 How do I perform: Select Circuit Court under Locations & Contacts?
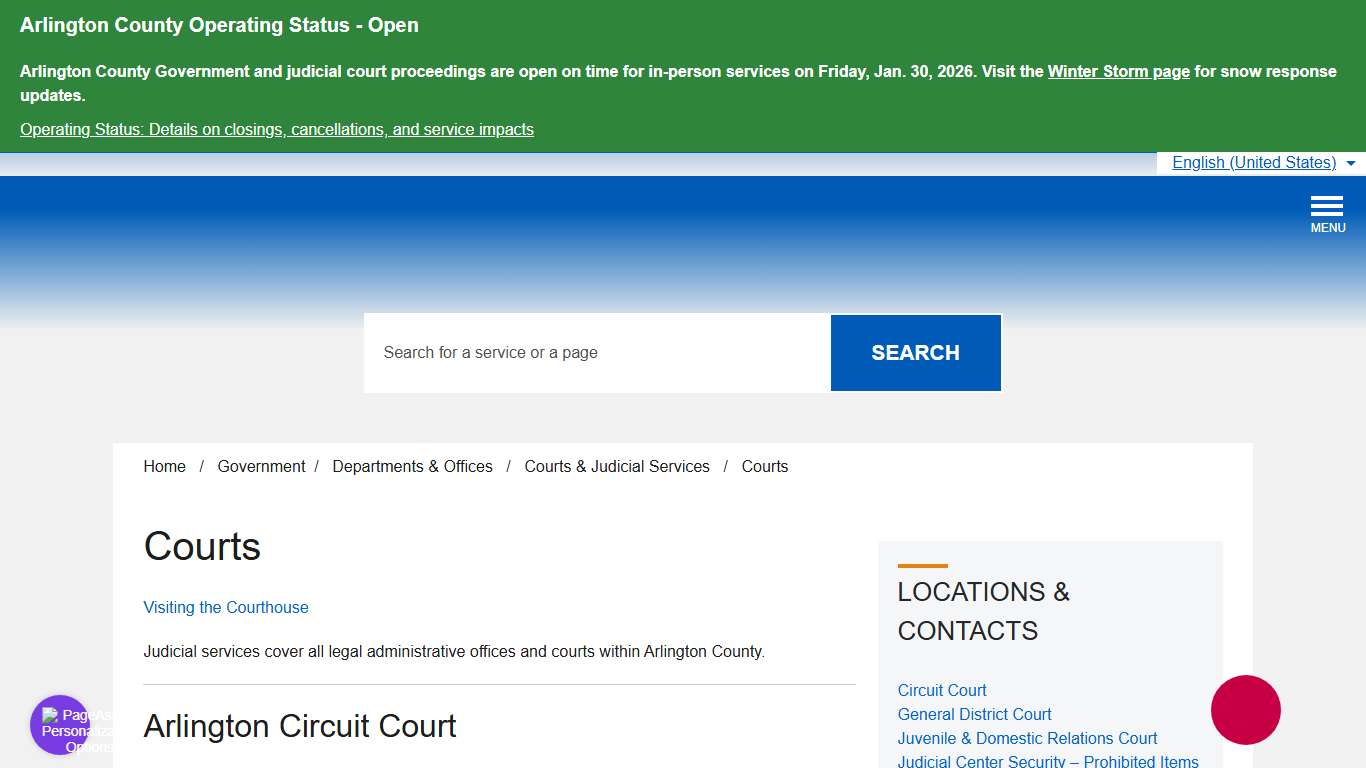point(941,690)
